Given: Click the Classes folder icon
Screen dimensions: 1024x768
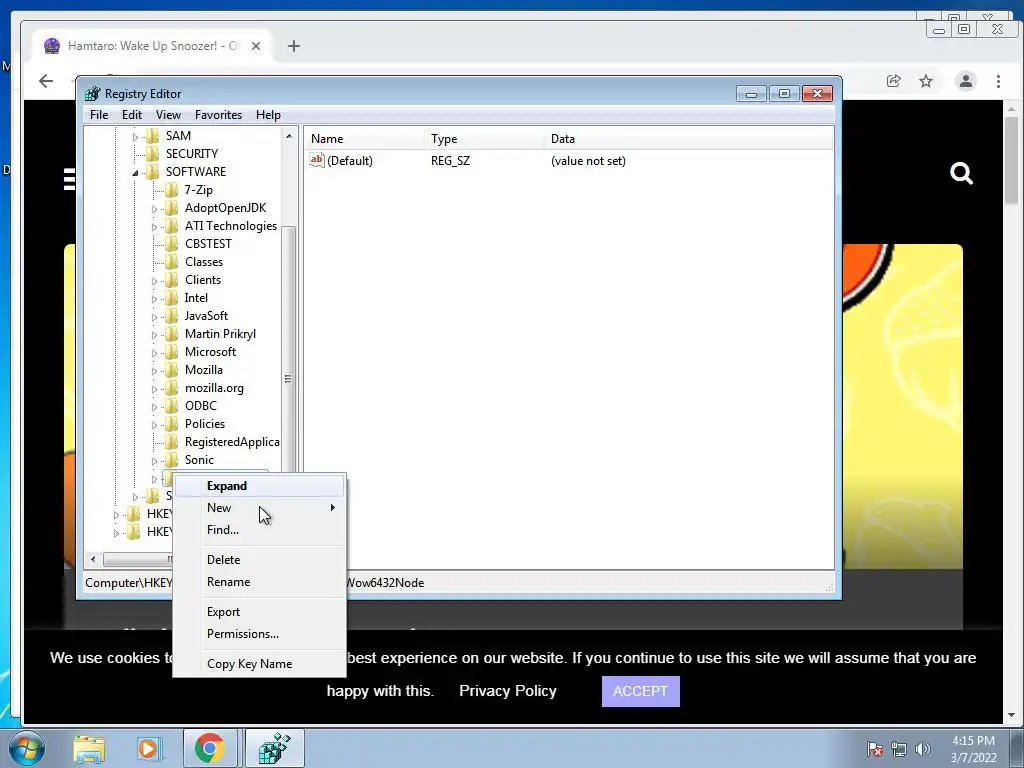Looking at the screenshot, I should [171, 262].
